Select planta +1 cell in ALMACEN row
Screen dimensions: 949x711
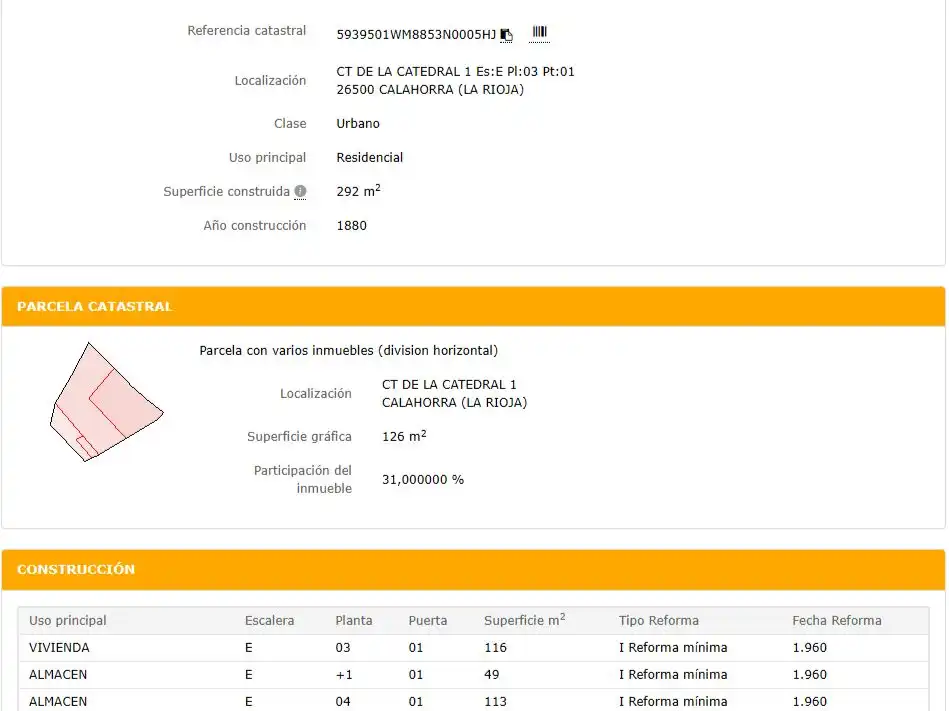344,675
